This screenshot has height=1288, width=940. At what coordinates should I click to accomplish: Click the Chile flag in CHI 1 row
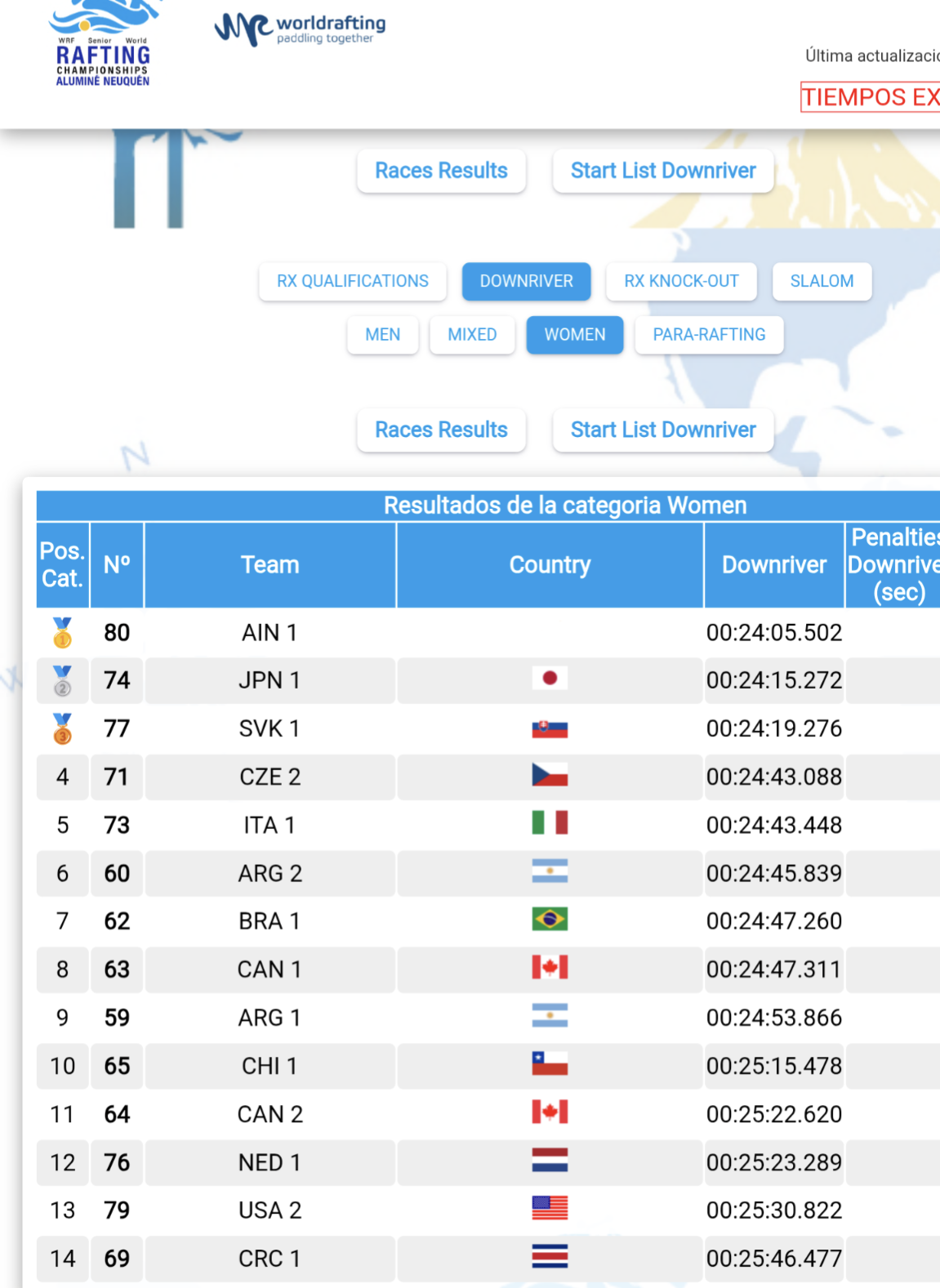click(x=550, y=1064)
